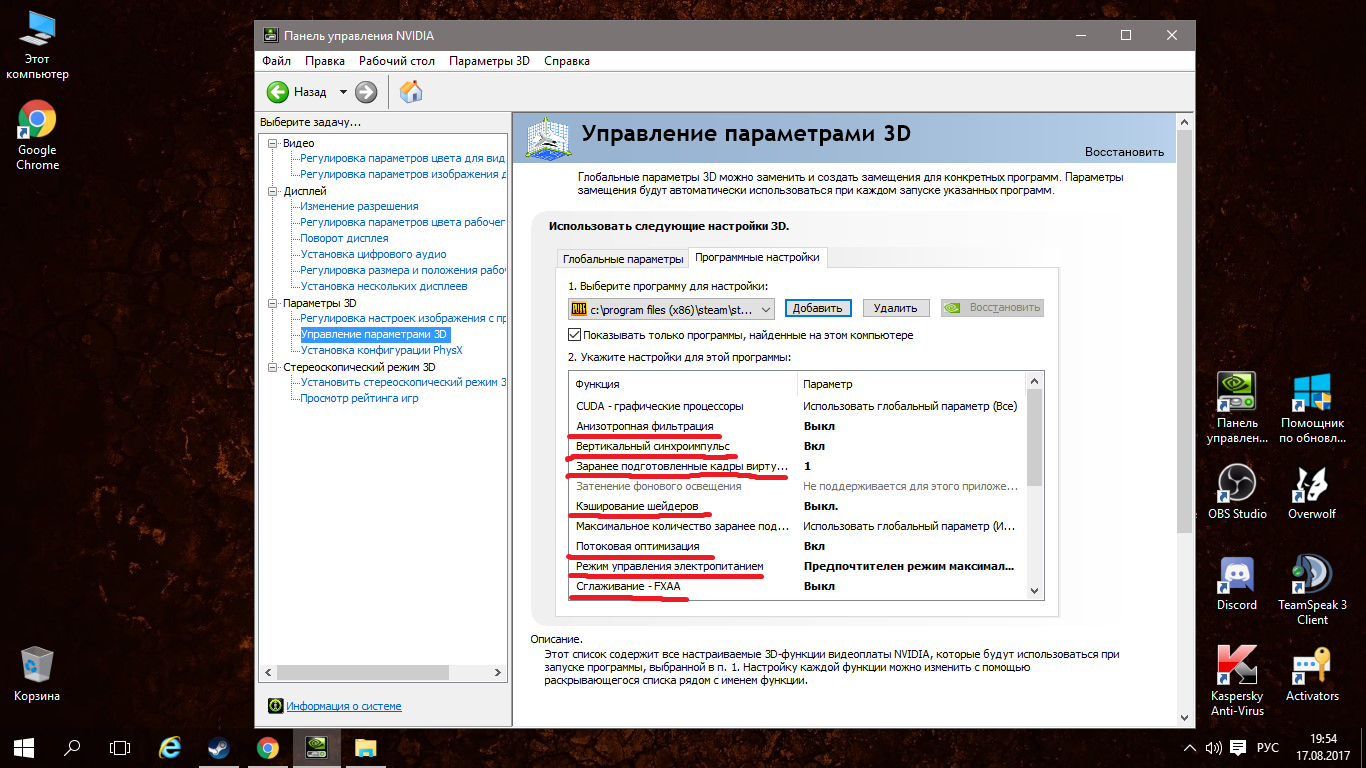Select Установка цифрового аудио tree item
1366x768 pixels.
pos(373,254)
